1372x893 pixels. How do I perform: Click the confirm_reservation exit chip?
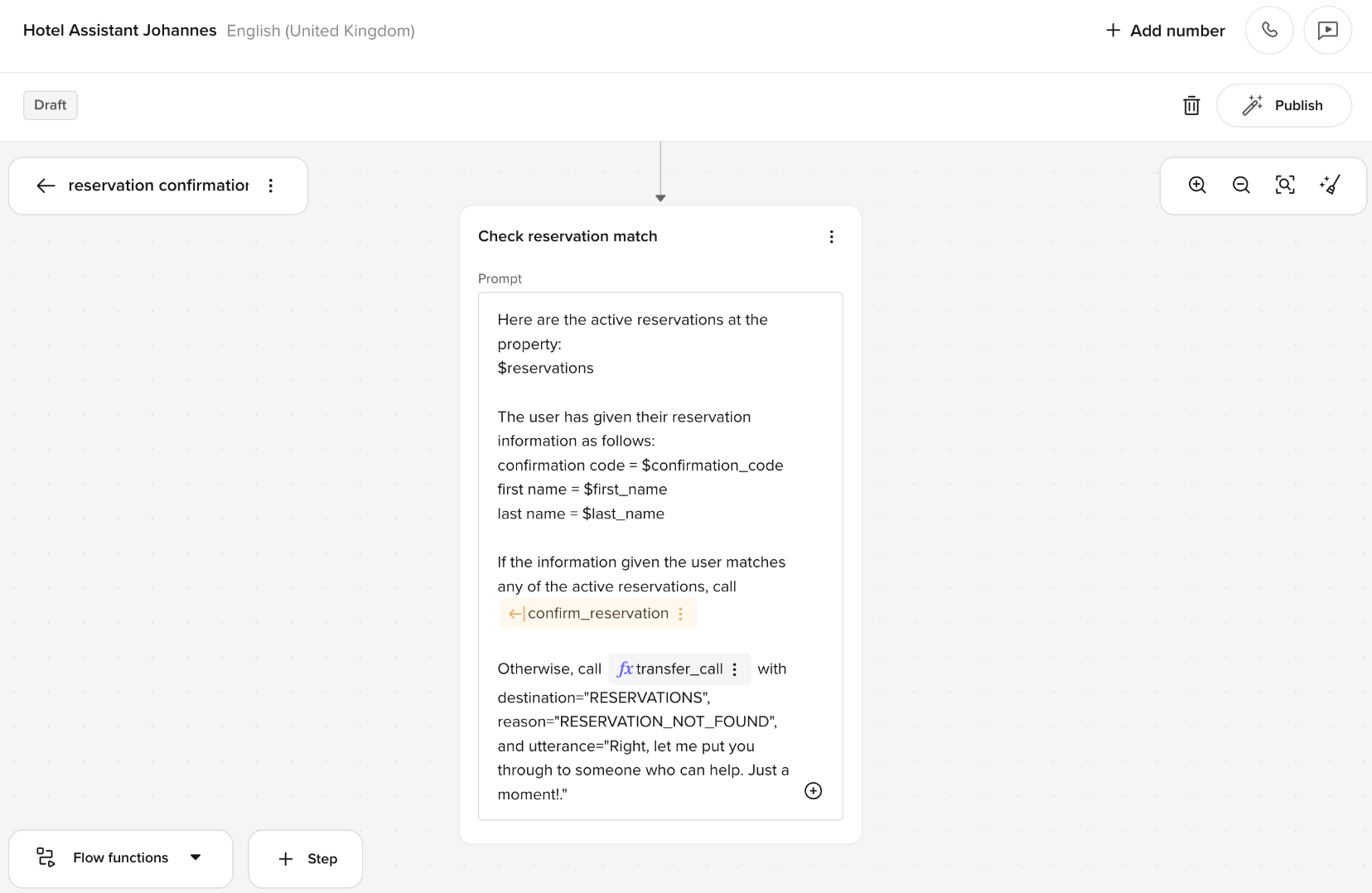pos(598,614)
